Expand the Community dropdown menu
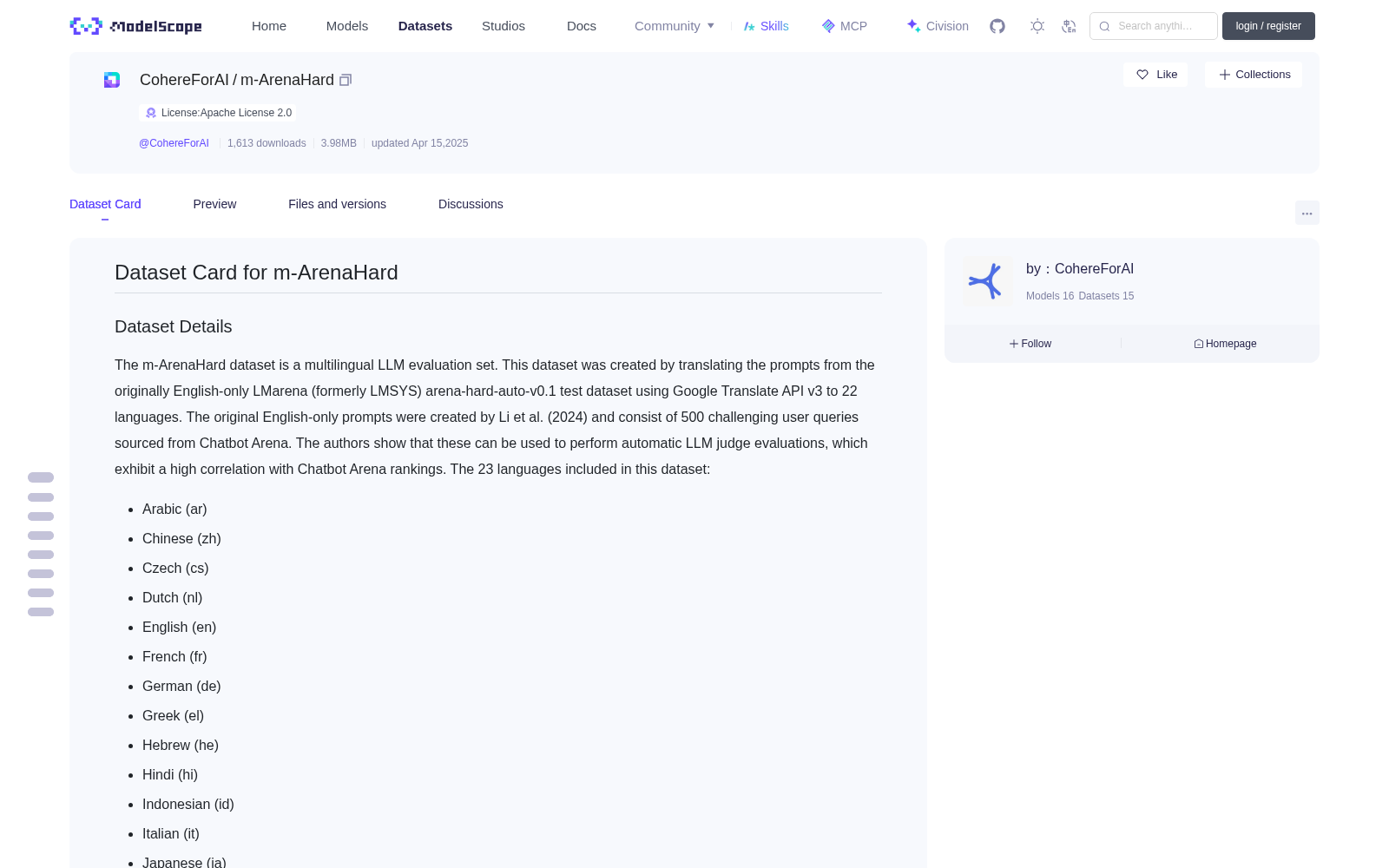The width and height of the screenshot is (1389, 868). click(x=675, y=26)
